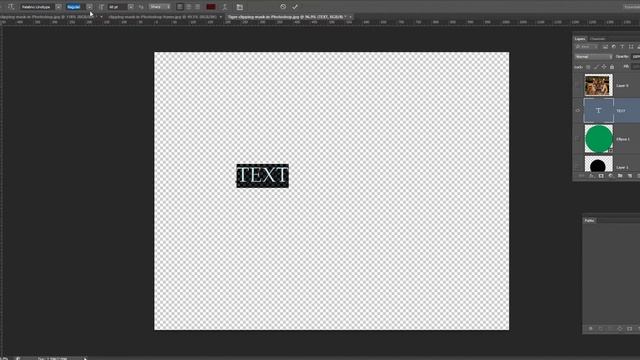Click the font size icon in options bar
This screenshot has width=640, height=360.
pyautogui.click(x=101, y=7)
